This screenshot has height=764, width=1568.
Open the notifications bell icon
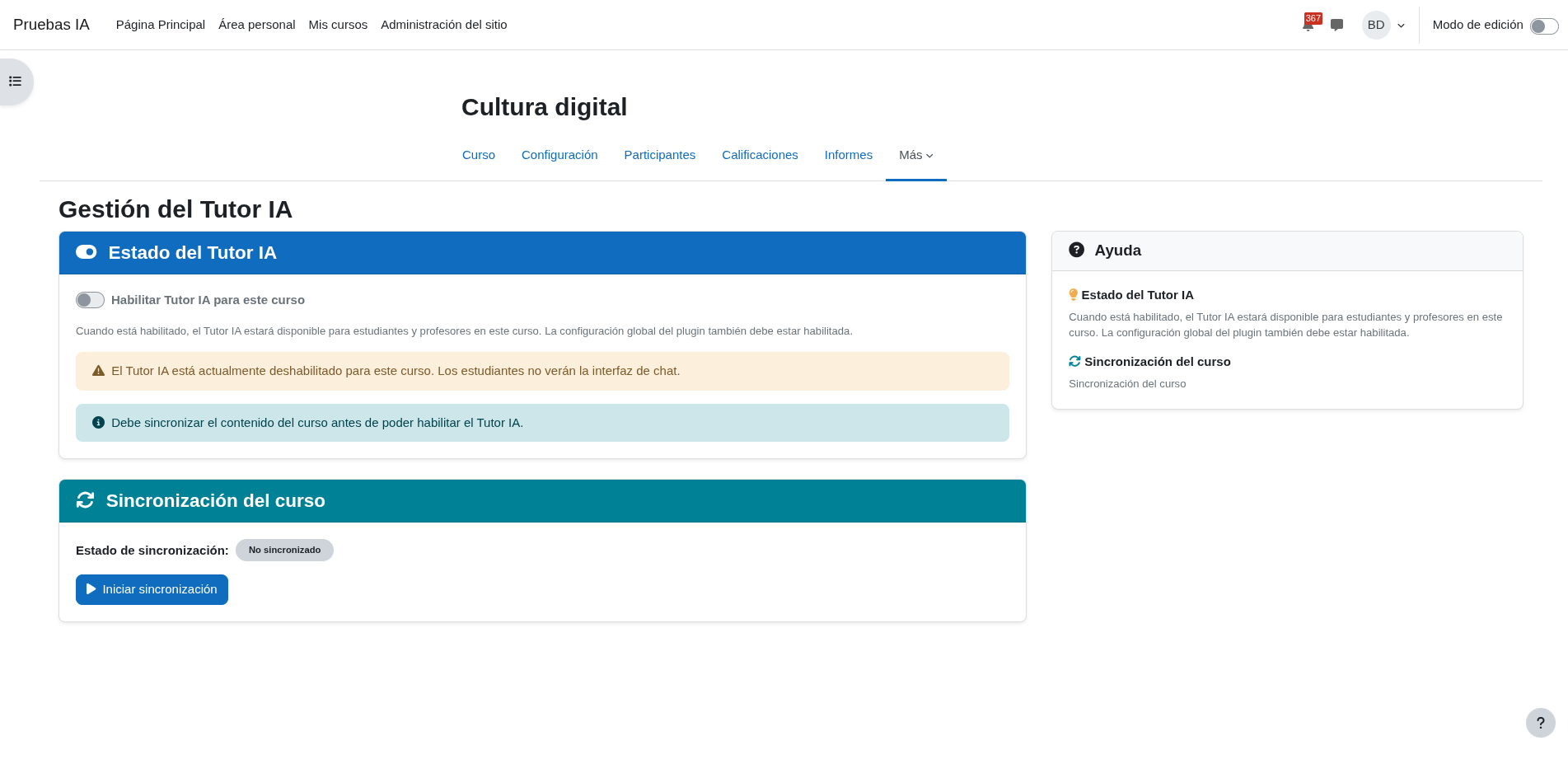[1308, 26]
